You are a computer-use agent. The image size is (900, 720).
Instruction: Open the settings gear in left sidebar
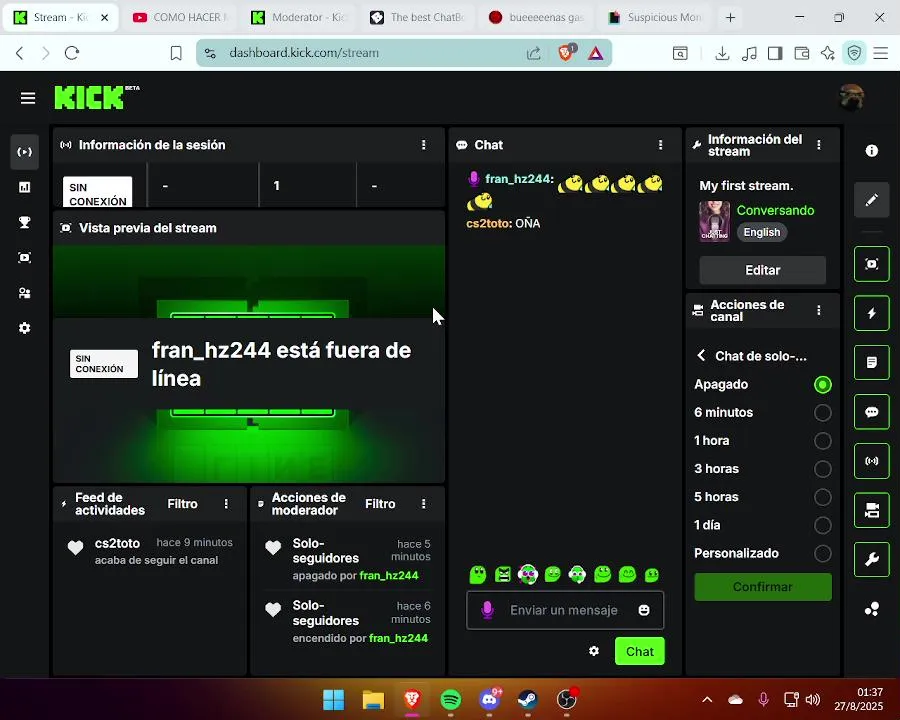coord(25,328)
